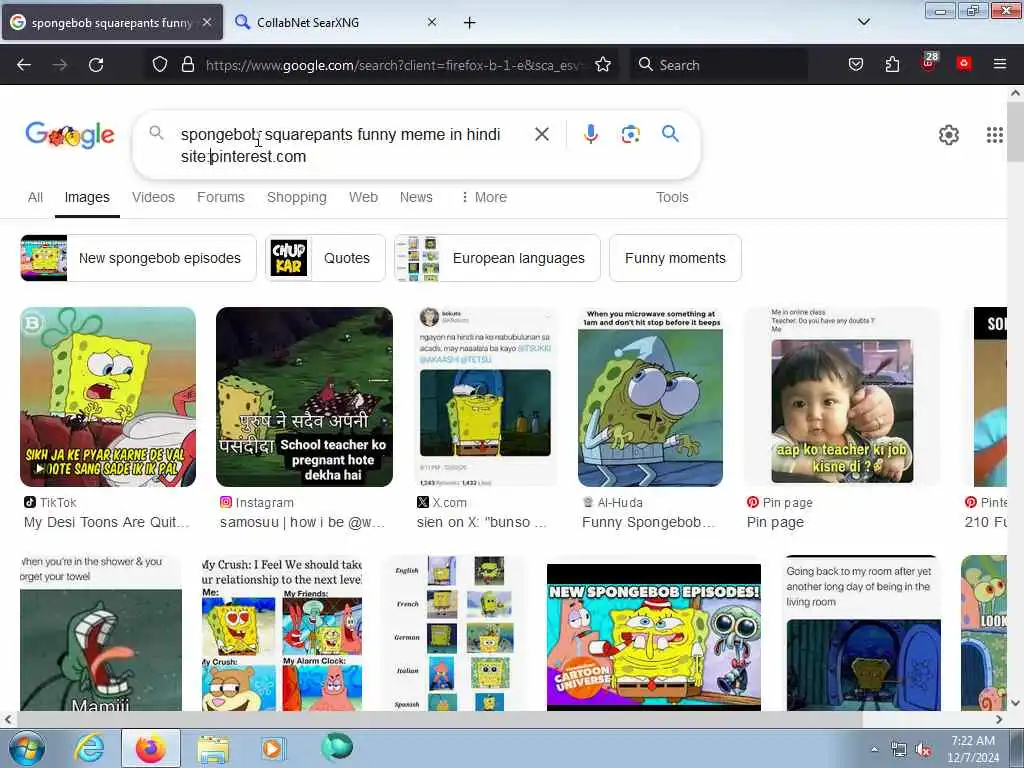Open the tracking protection shield icon
Image resolution: width=1024 pixels, height=768 pixels.
pyautogui.click(x=160, y=65)
